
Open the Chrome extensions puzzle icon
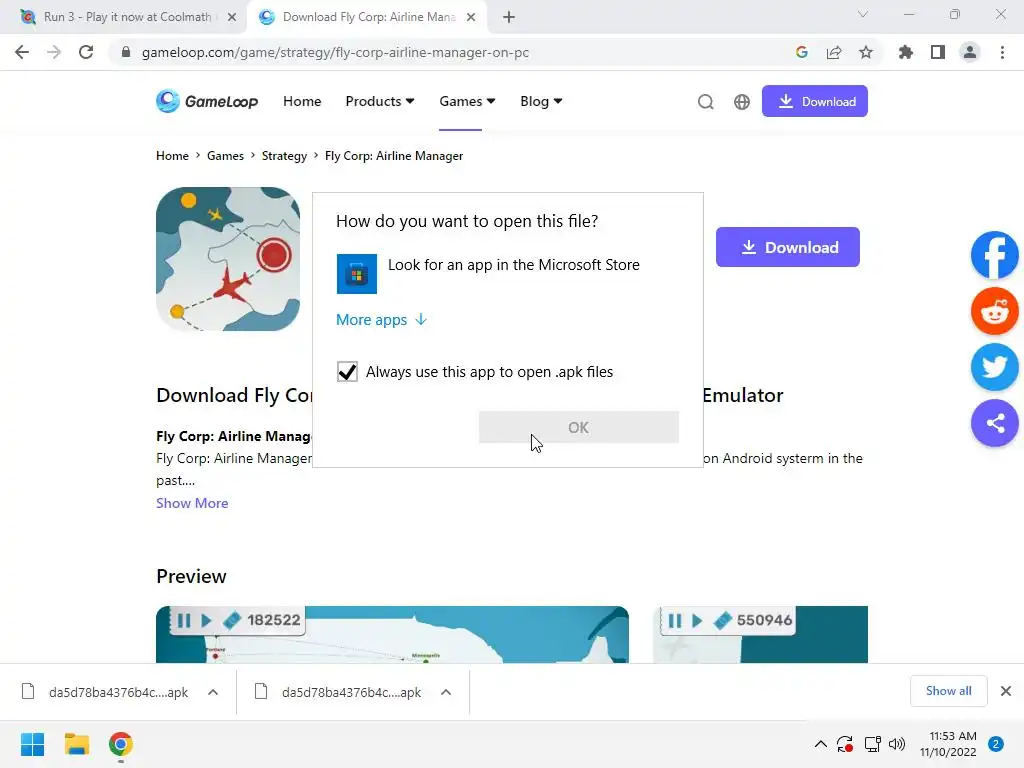[x=906, y=52]
